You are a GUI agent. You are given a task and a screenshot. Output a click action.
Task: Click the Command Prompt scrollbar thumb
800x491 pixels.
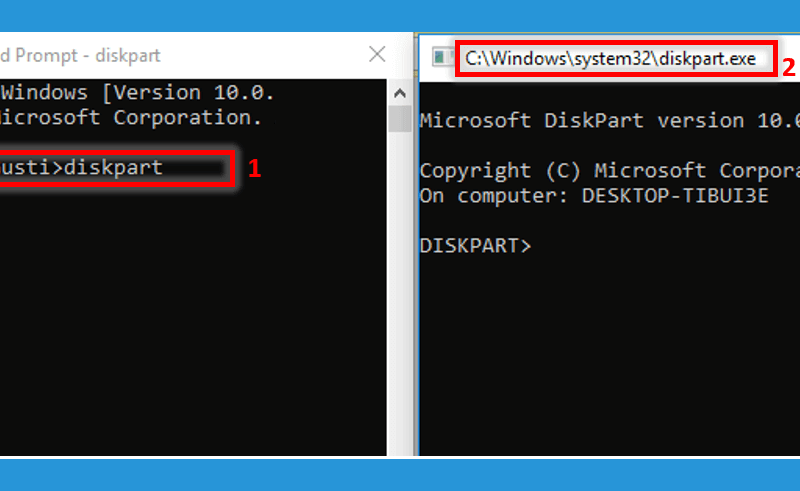(x=400, y=118)
